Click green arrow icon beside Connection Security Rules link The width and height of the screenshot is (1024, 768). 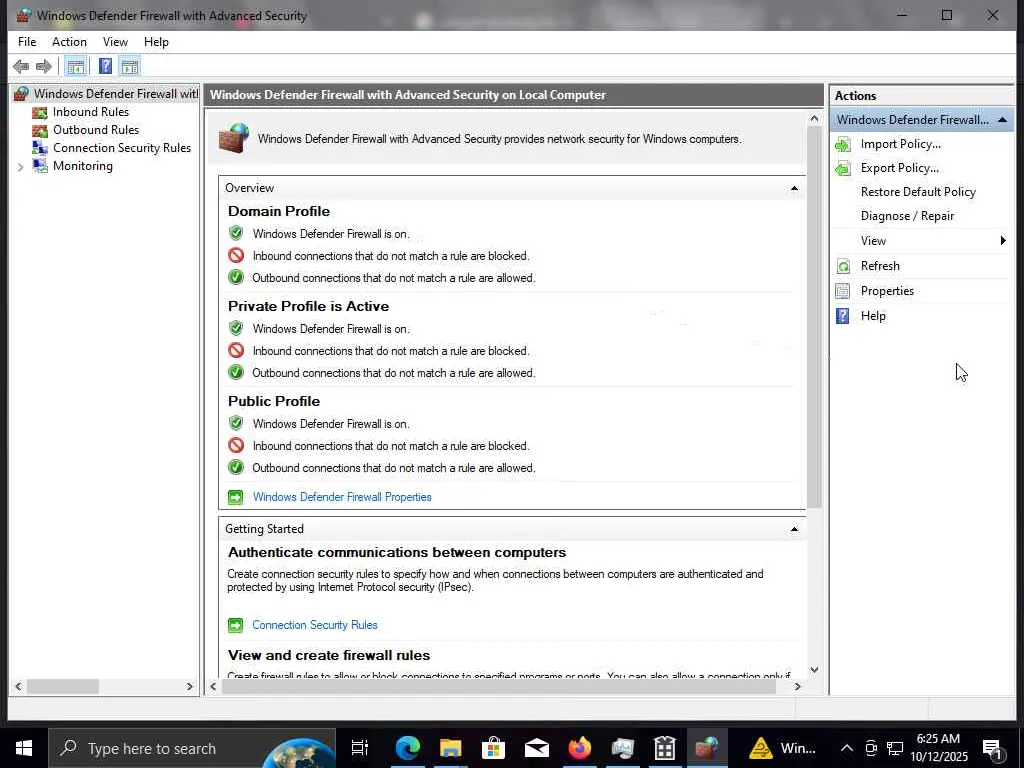click(235, 626)
